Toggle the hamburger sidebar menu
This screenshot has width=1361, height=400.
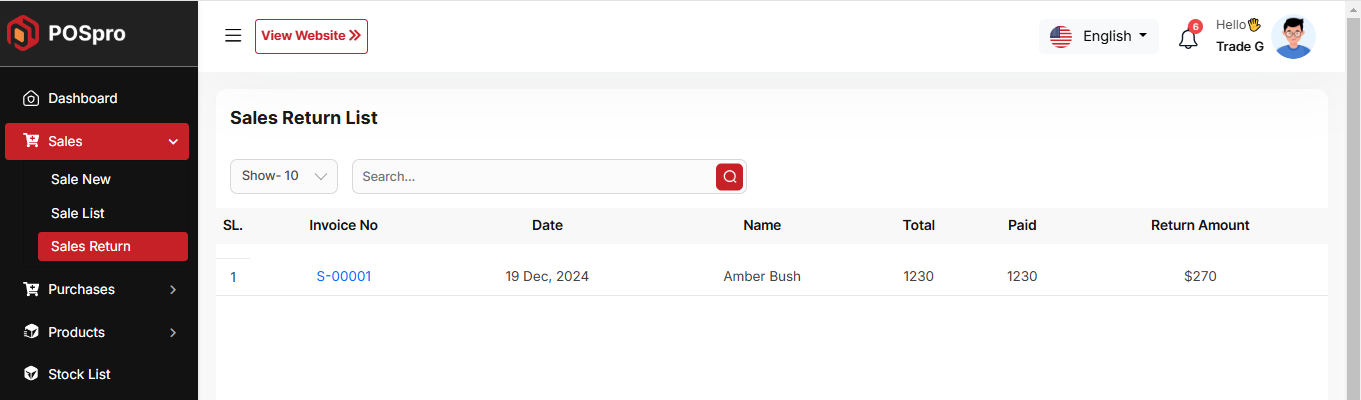[x=233, y=36]
